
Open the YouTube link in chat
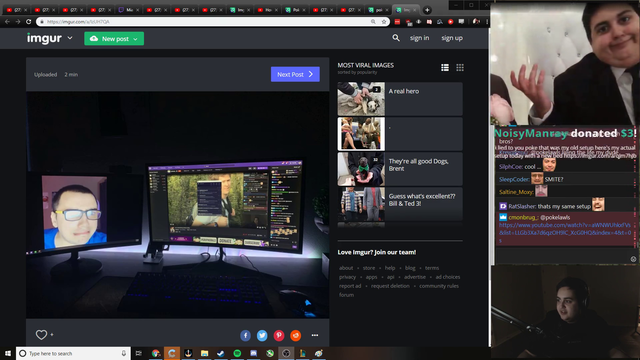pos(565,233)
